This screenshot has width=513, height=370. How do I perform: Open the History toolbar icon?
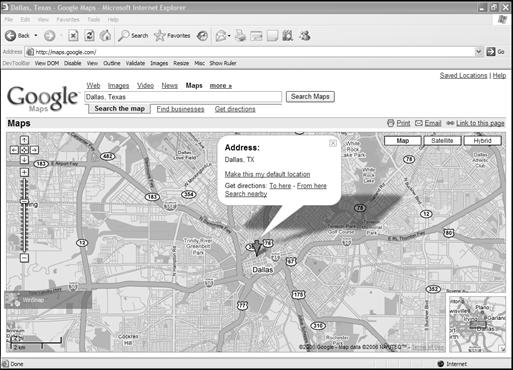click(x=202, y=36)
